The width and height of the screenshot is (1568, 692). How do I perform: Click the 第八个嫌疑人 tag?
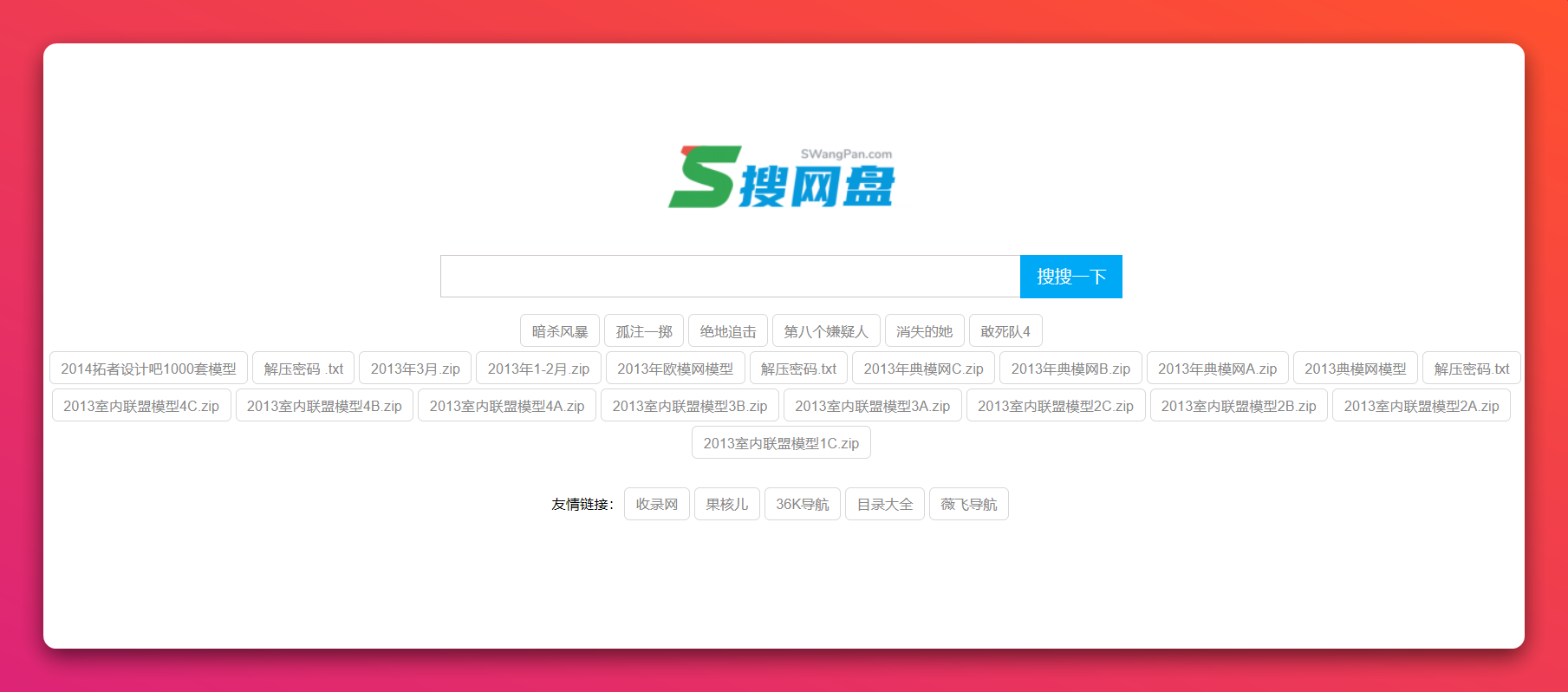coord(826,331)
